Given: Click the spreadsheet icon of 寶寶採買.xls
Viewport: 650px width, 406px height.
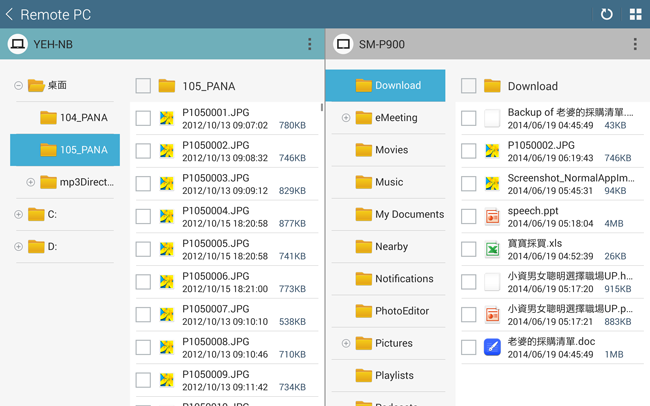Looking at the screenshot, I should [492, 250].
